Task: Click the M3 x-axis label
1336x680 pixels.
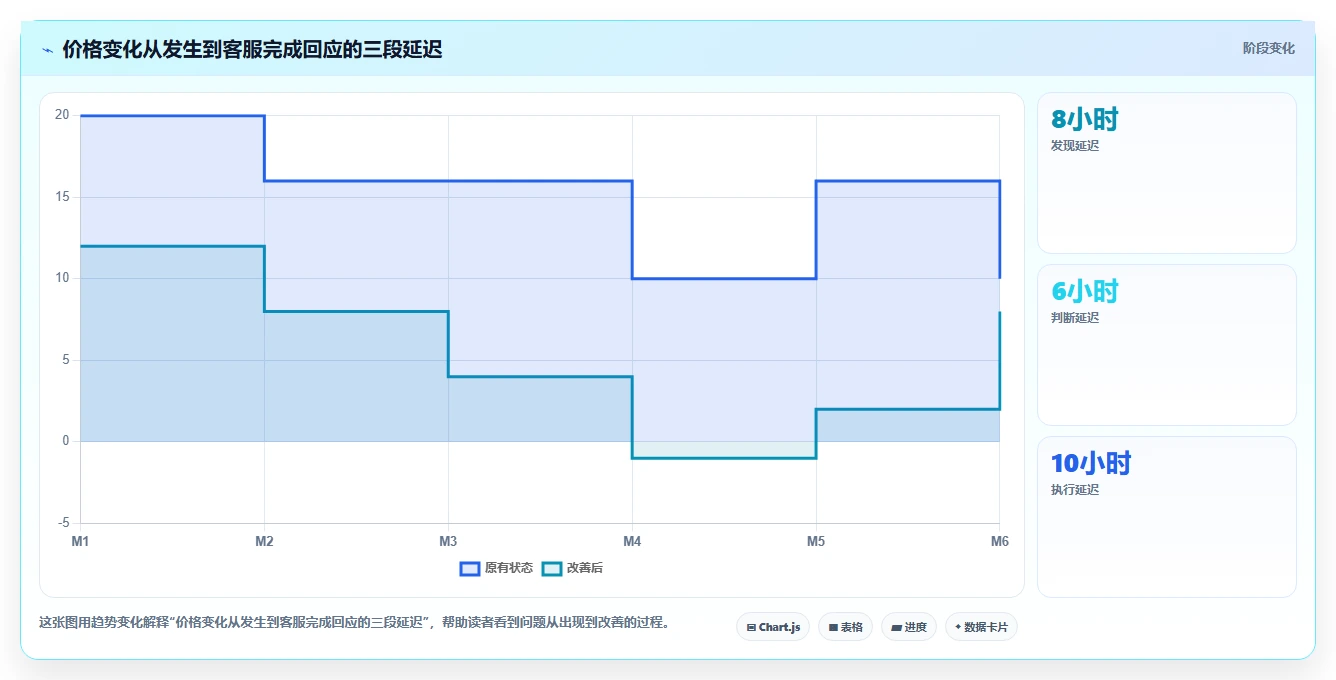Action: (x=448, y=541)
